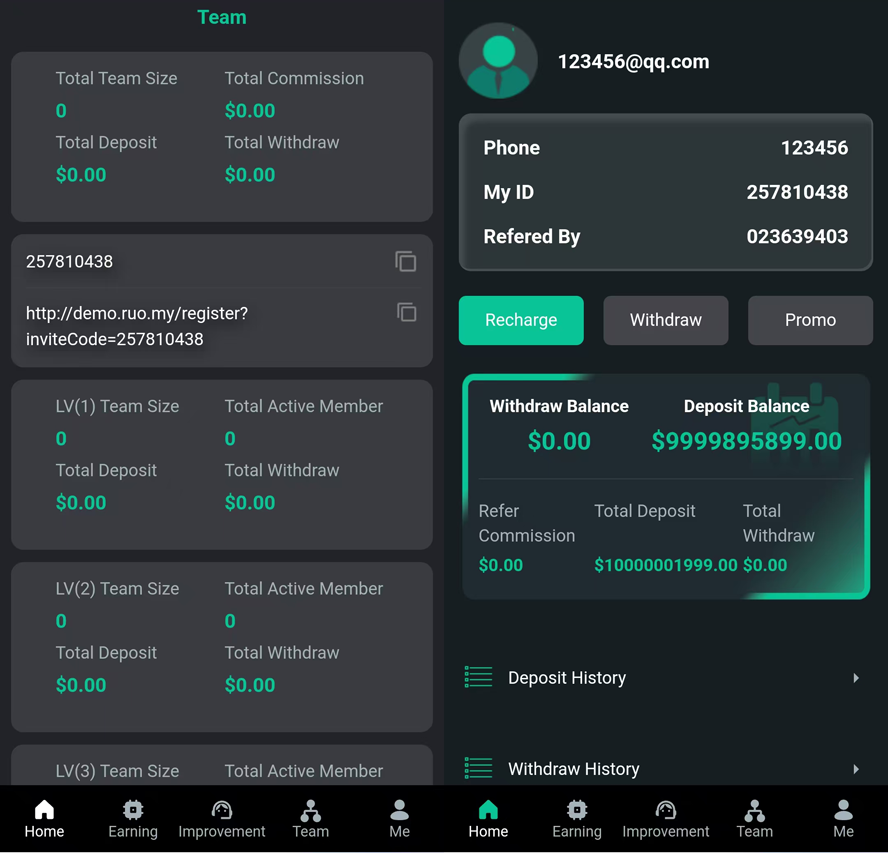Open the Promo button

tap(810, 320)
